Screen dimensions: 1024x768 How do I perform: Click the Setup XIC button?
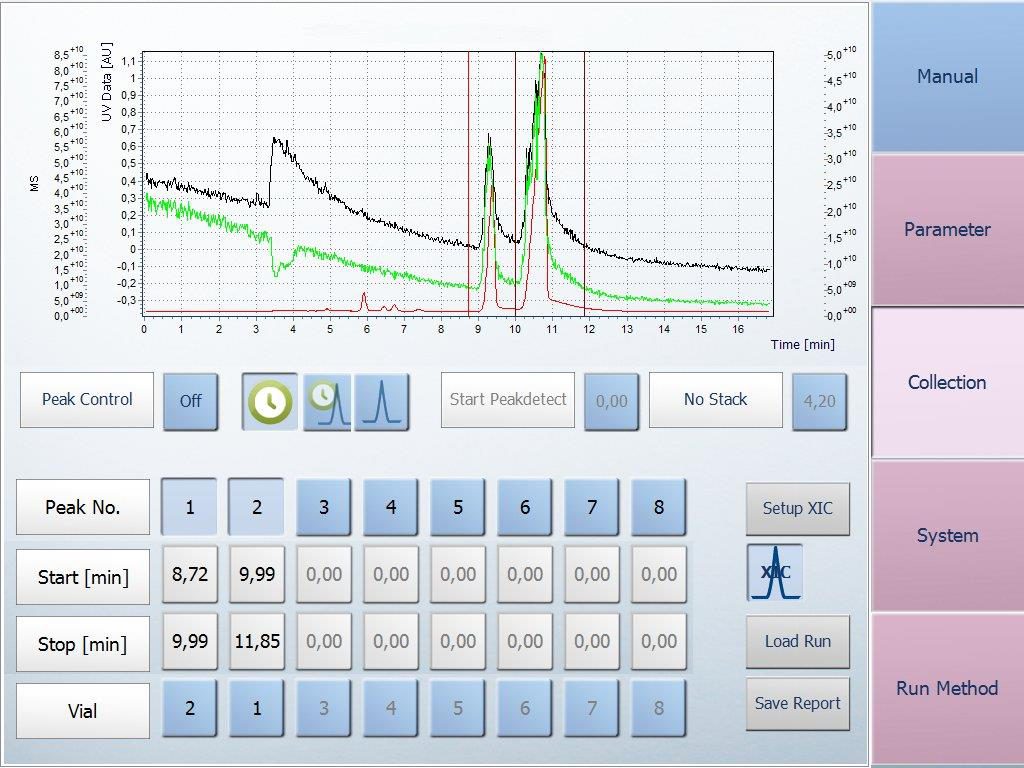click(x=797, y=509)
